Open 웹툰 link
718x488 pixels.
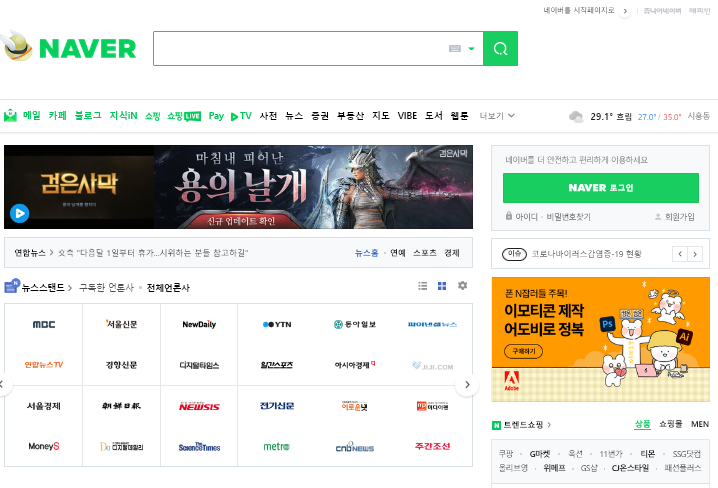pos(459,116)
